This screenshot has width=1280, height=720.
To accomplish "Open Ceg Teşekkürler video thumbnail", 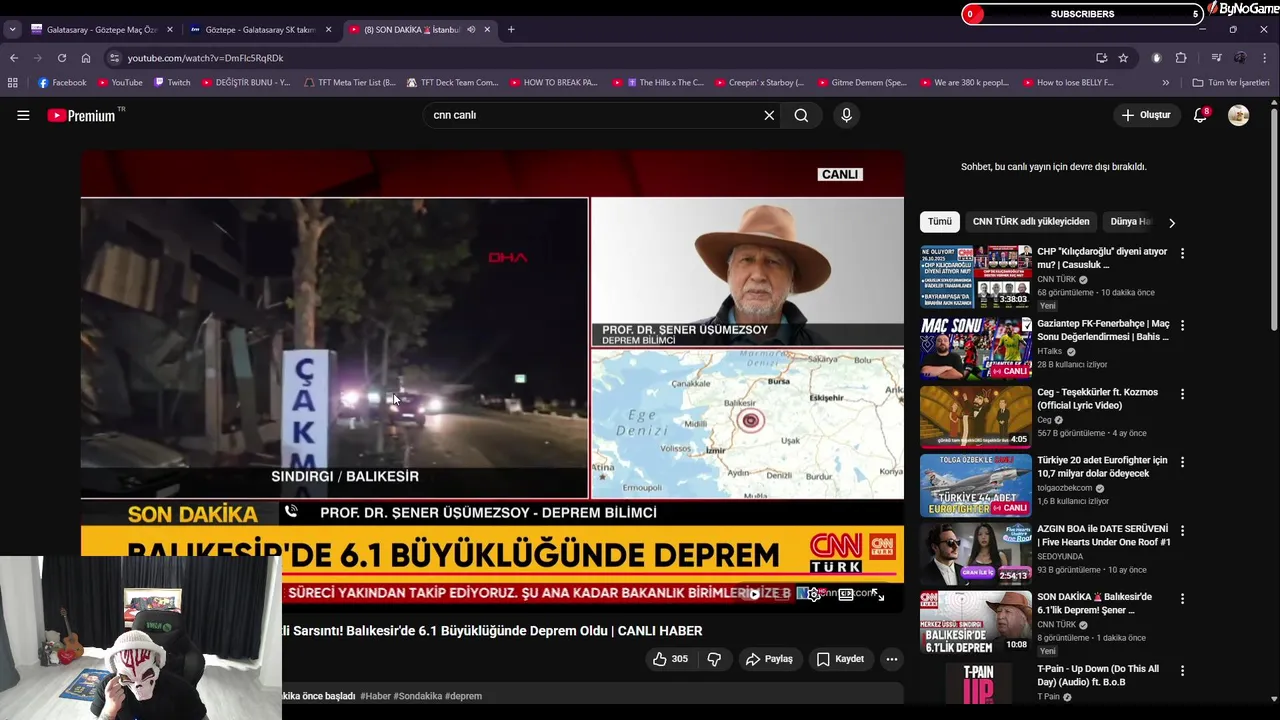I will [976, 417].
